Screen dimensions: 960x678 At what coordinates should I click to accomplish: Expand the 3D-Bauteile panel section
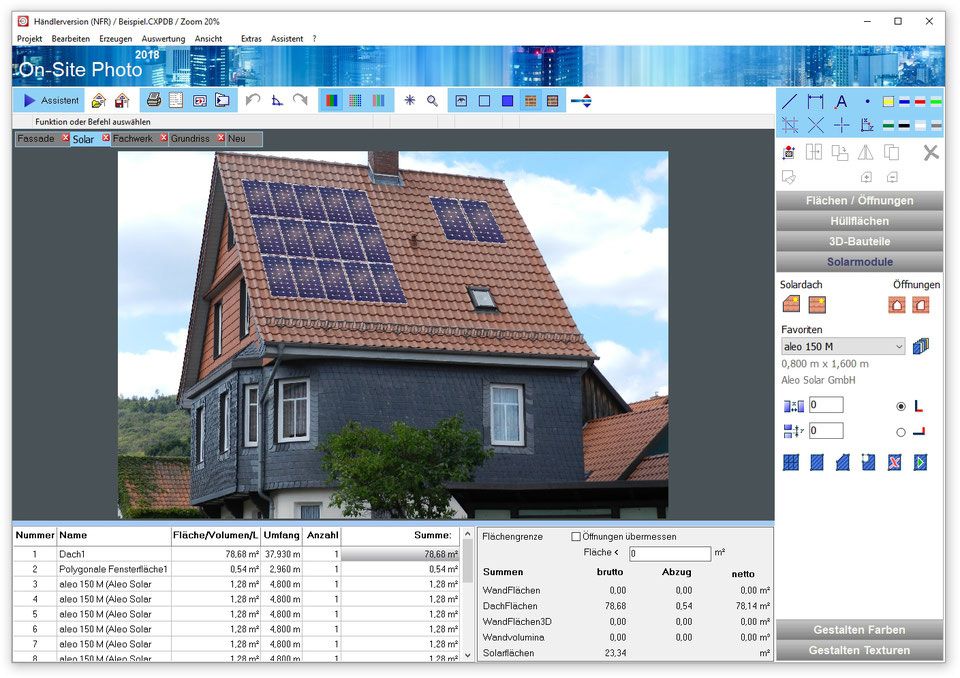coord(858,241)
